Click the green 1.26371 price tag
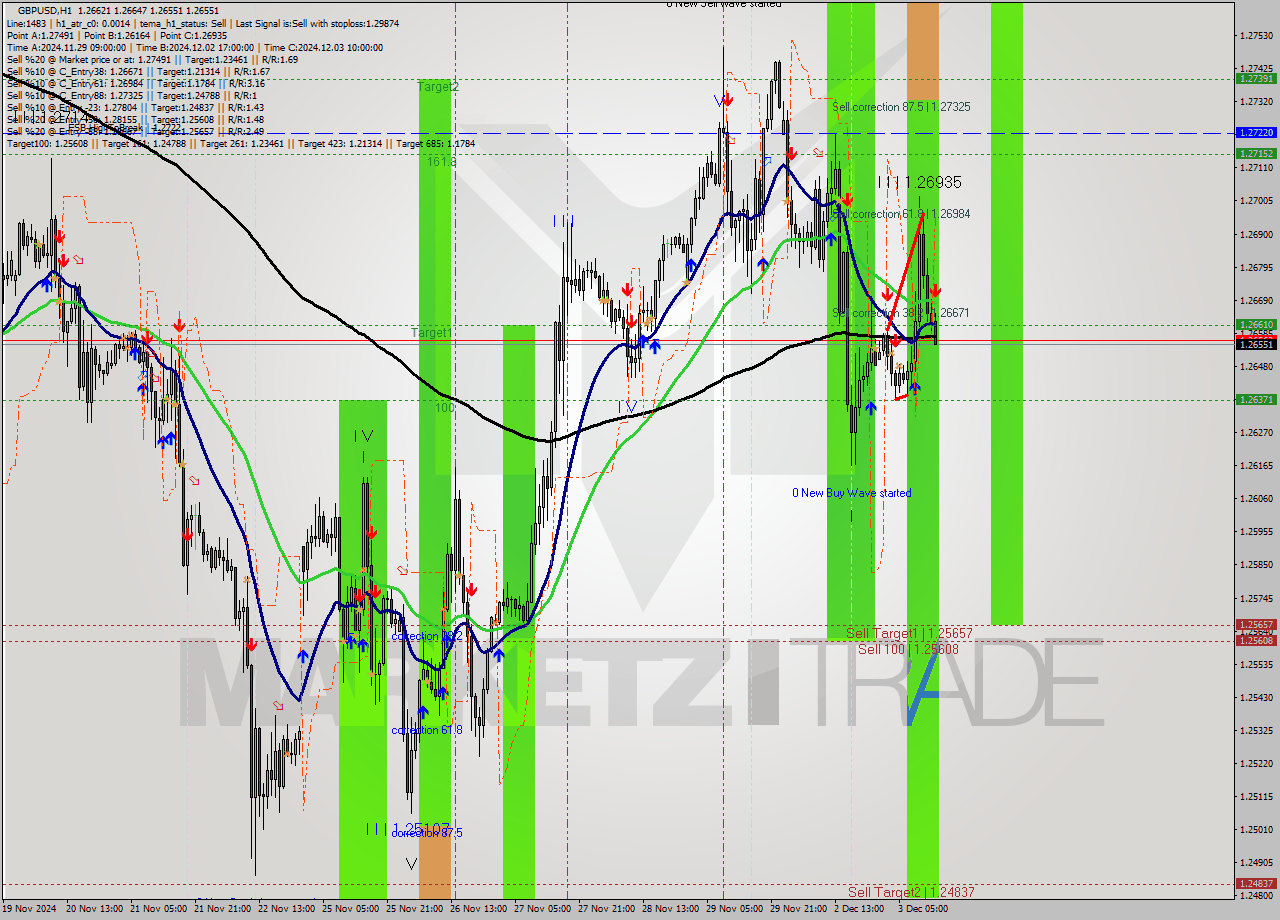This screenshot has width=1280, height=920. [1256, 399]
